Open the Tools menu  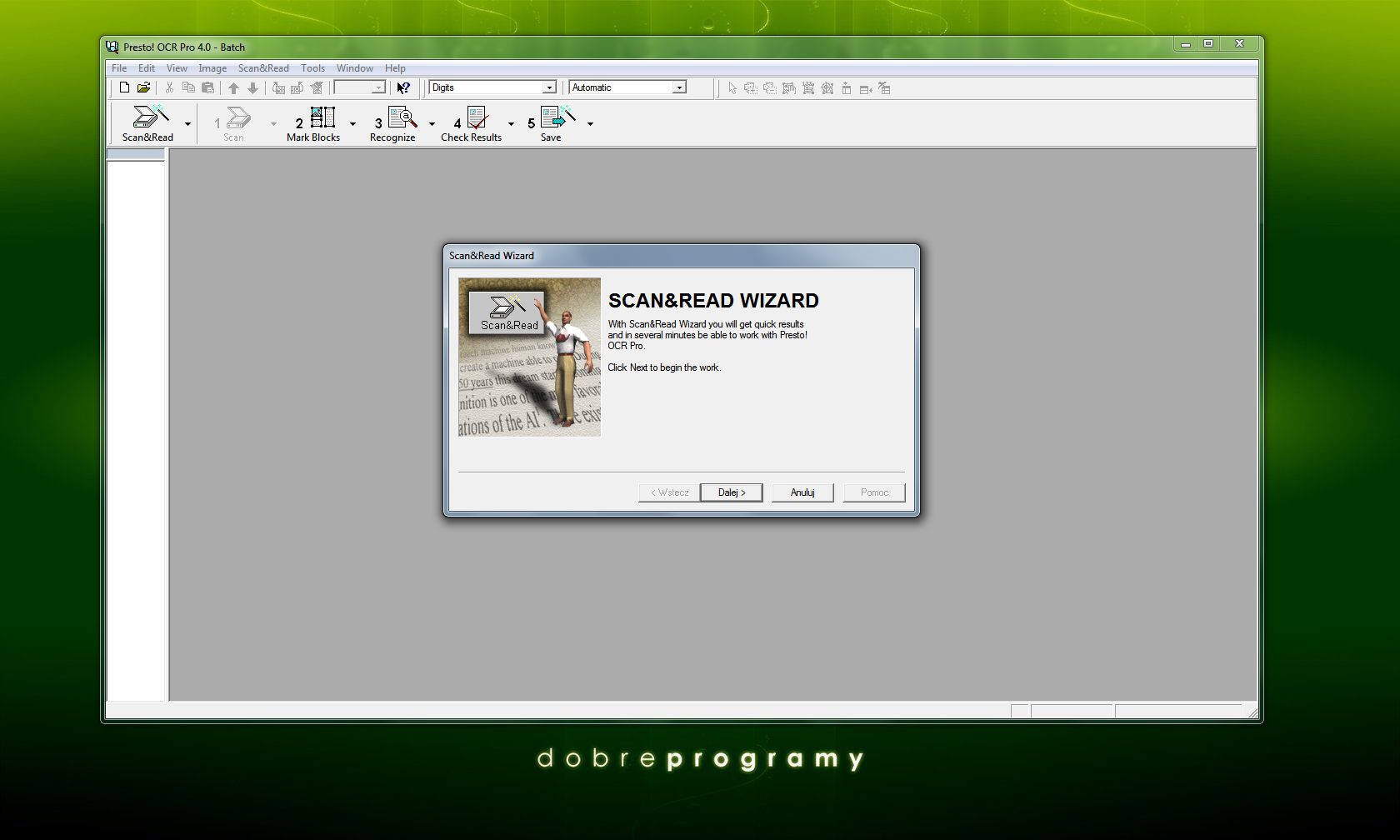pos(312,68)
